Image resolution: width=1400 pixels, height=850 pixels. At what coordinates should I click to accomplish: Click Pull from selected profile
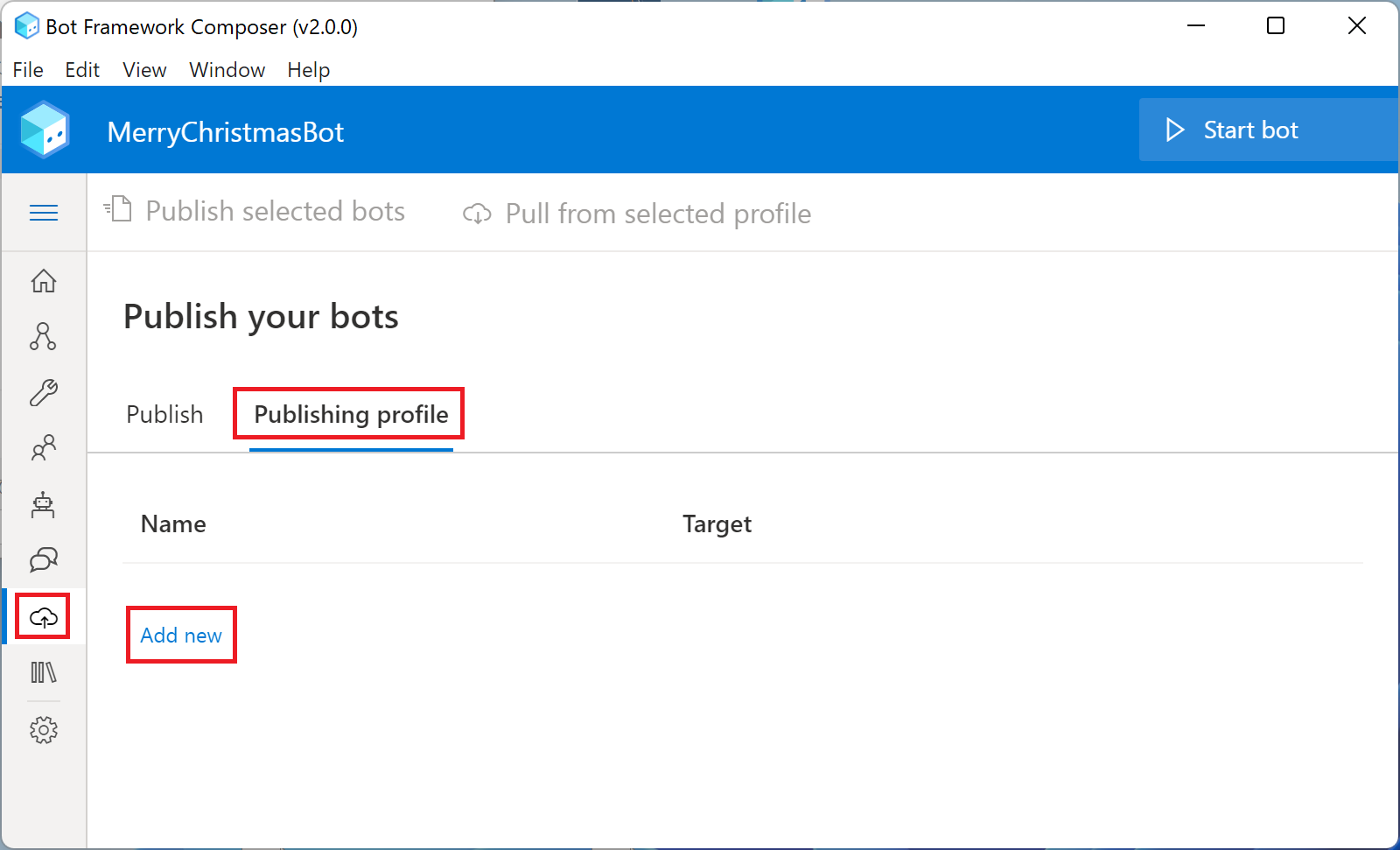(637, 214)
